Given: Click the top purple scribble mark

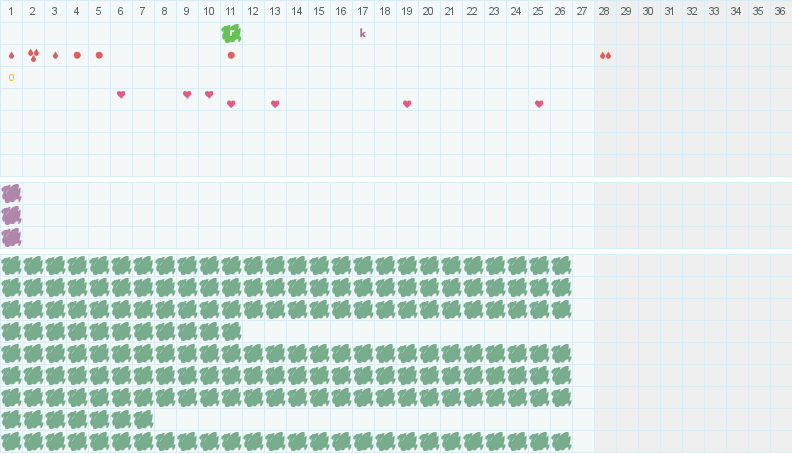Looking at the screenshot, I should point(11,193).
